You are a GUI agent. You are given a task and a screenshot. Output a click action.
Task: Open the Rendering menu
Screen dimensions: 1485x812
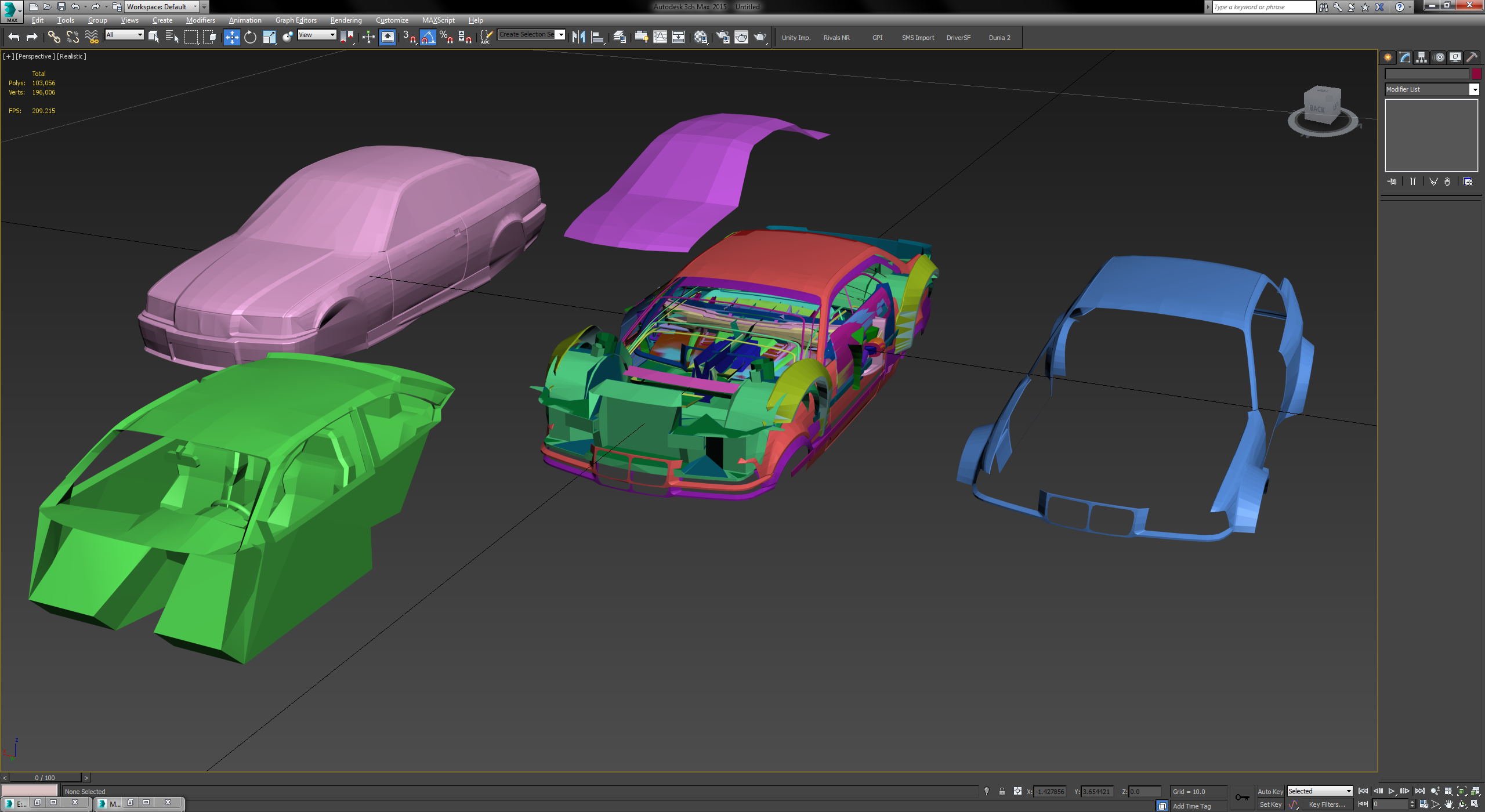coord(345,20)
